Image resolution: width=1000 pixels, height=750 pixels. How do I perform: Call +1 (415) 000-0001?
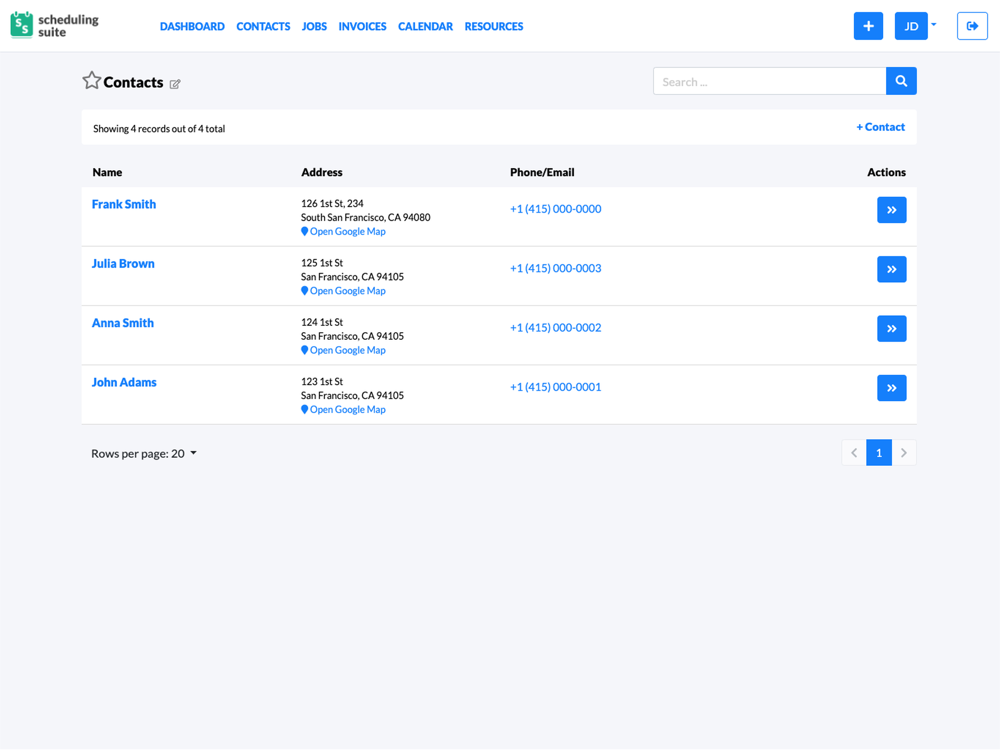click(x=555, y=387)
